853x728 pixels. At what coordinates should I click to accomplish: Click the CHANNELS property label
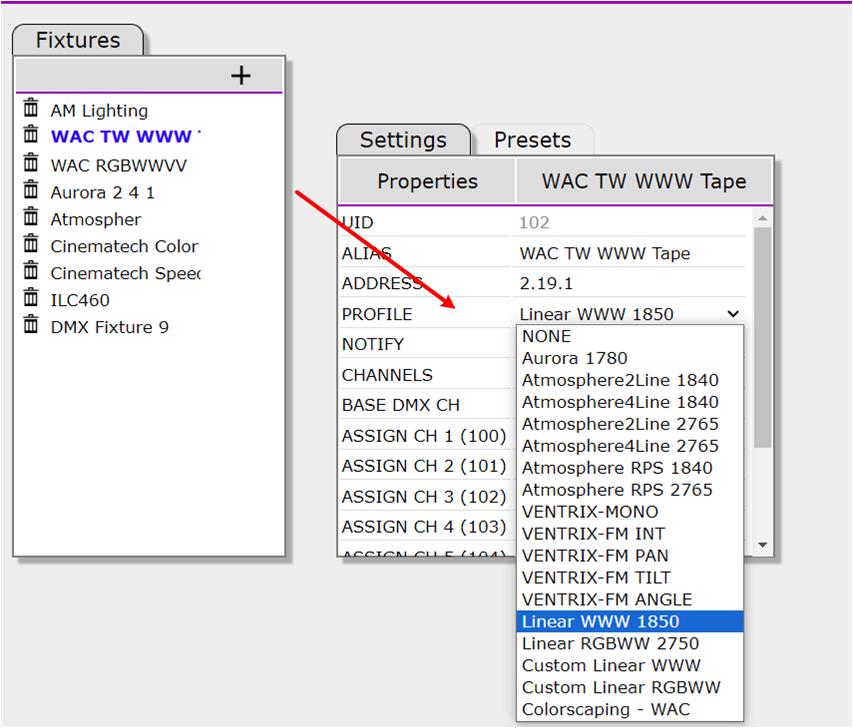[387, 375]
